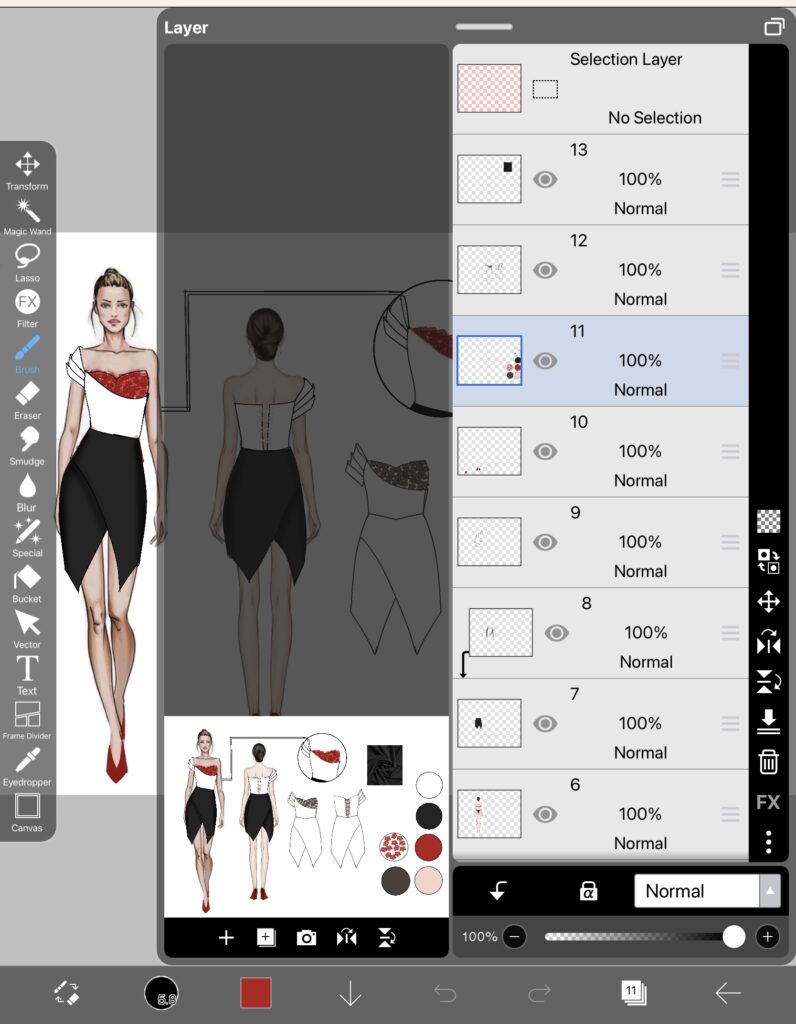Viewport: 796px width, 1024px height.
Task: Hide layer 13 using eye icon
Action: pos(545,179)
